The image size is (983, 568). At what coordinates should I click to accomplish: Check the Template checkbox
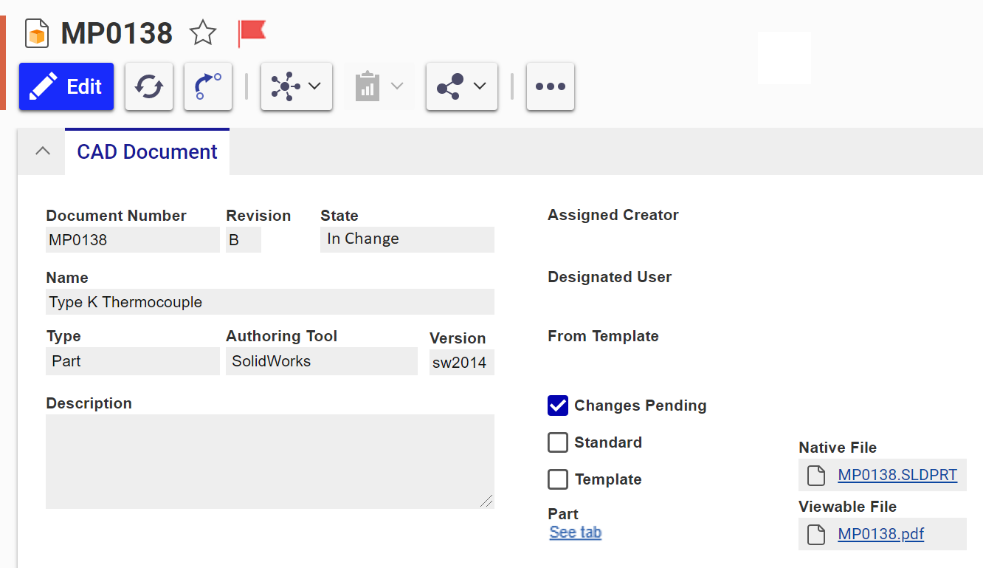pyautogui.click(x=557, y=480)
